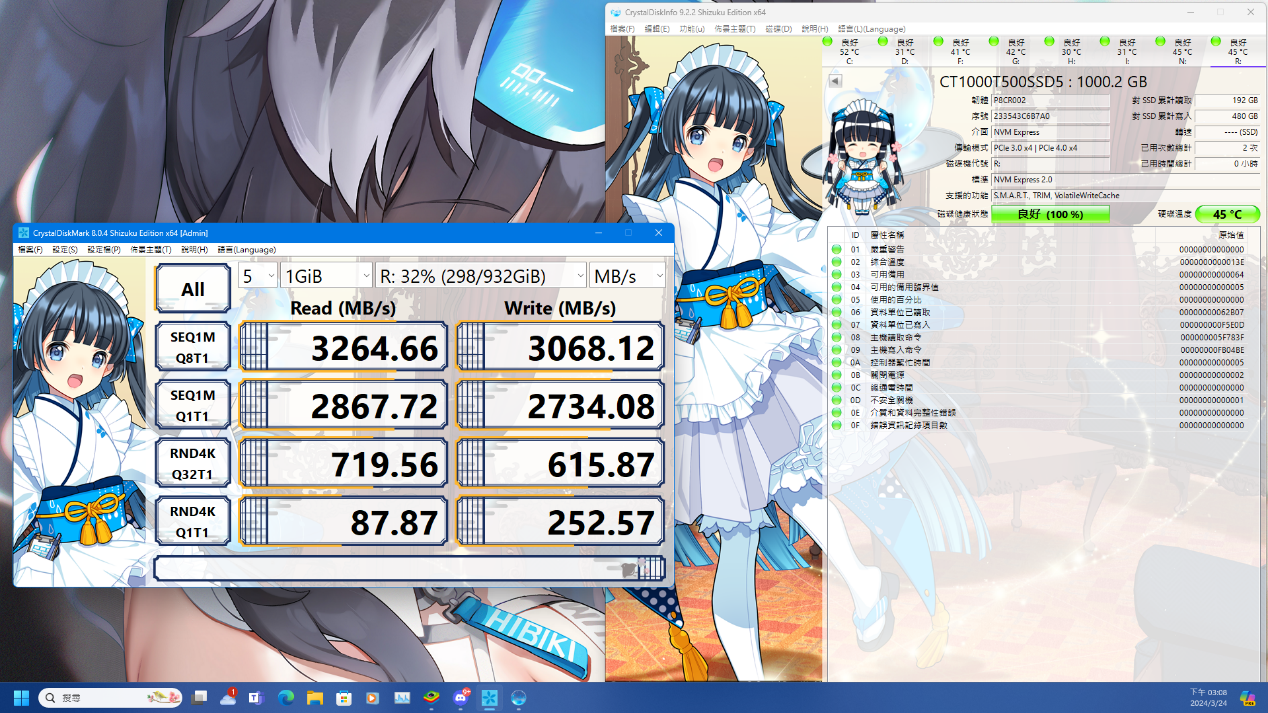This screenshot has height=713, width=1268.
Task: Click SEQ1M Q8T1 read result 3264.66
Action: [x=343, y=347]
